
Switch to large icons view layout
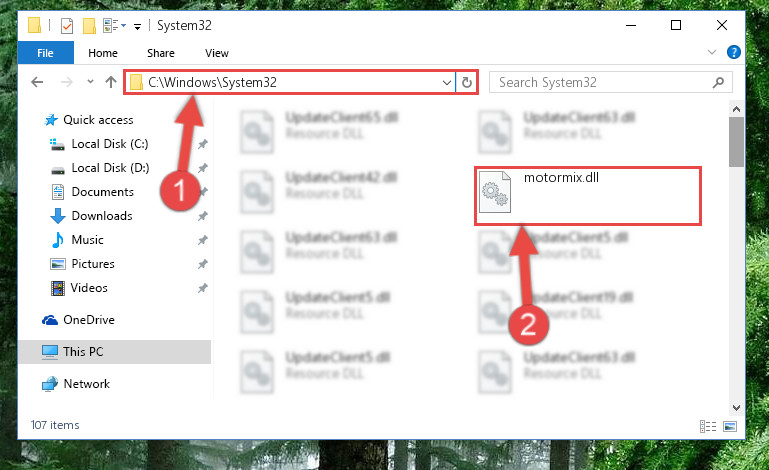(x=730, y=426)
